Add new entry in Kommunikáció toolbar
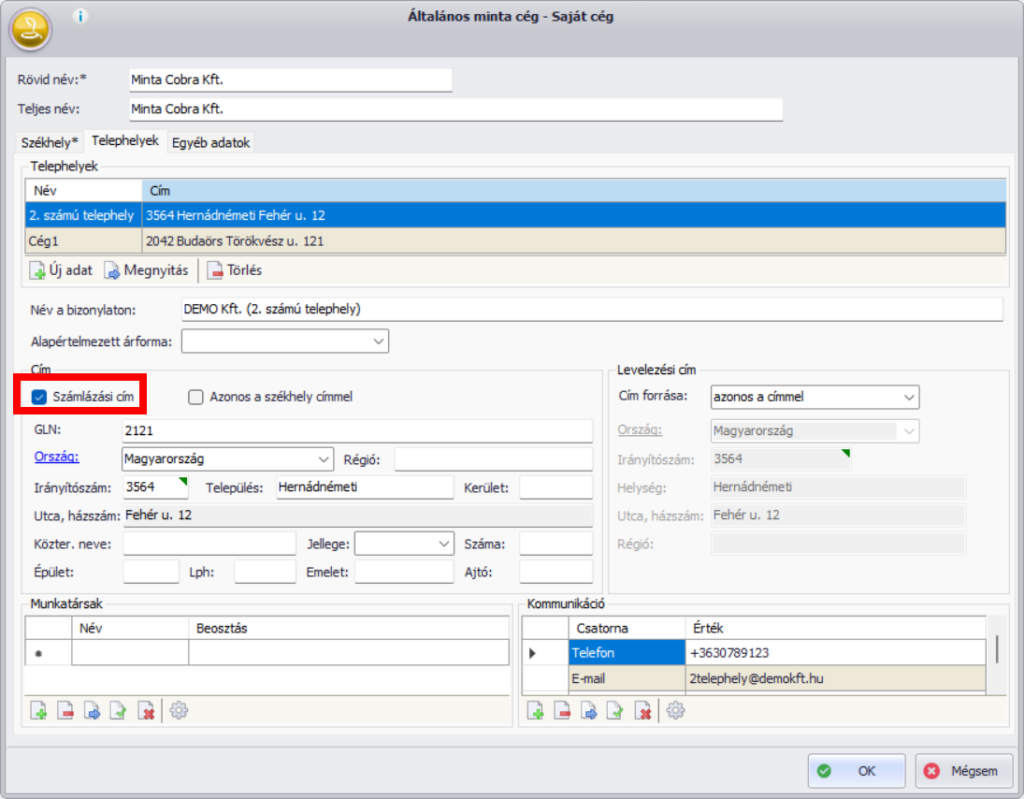This screenshot has height=799, width=1024. [536, 712]
